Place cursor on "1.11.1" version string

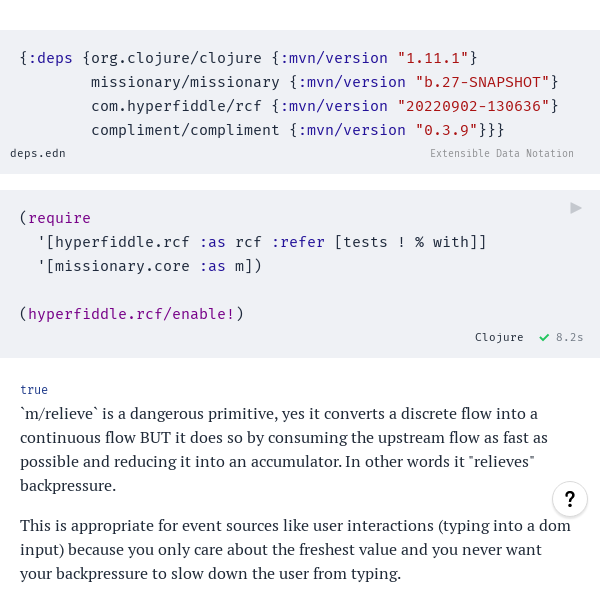[432, 58]
